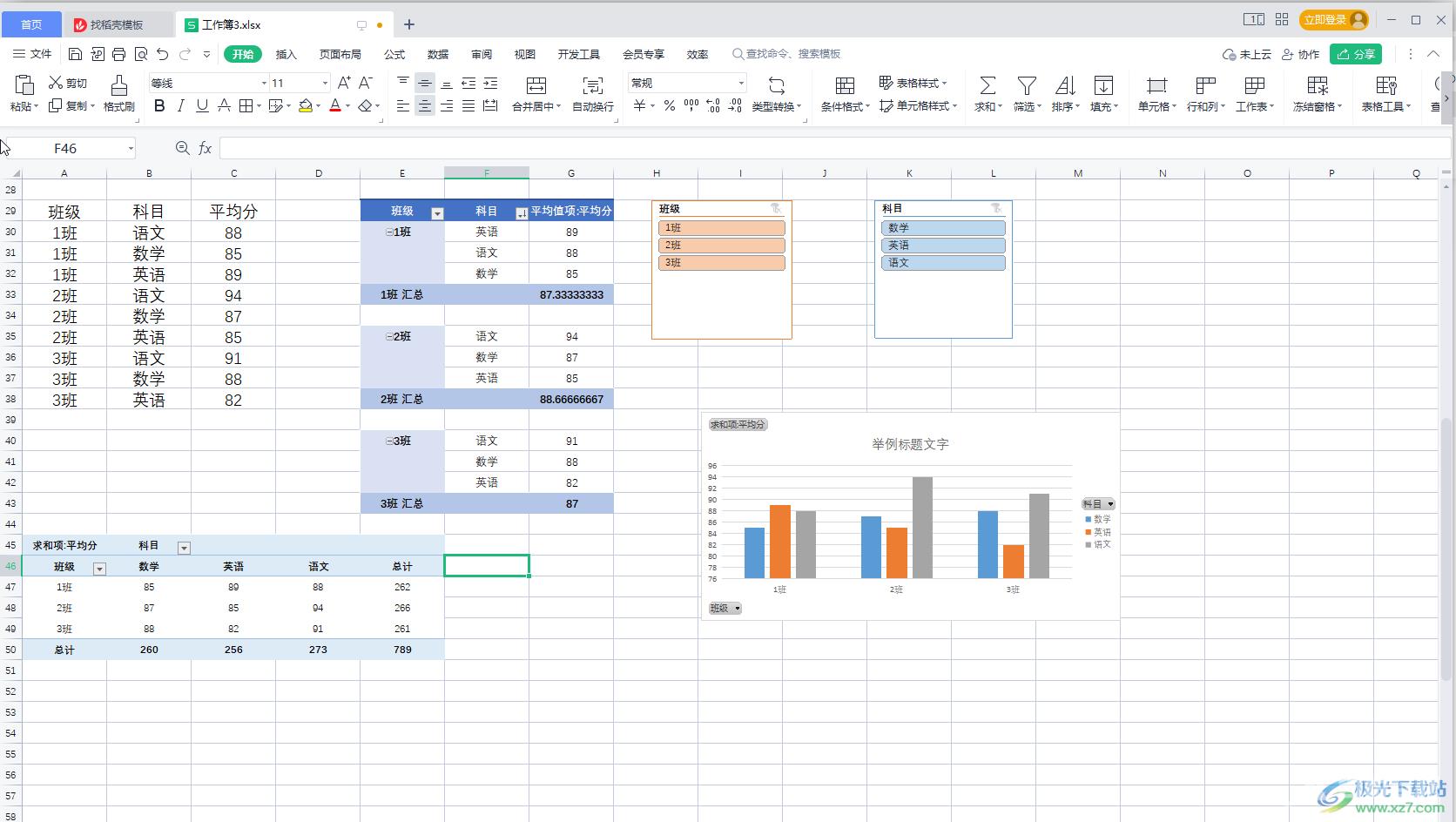Click the percent style icon
This screenshot has height=822, width=1456.
[669, 105]
